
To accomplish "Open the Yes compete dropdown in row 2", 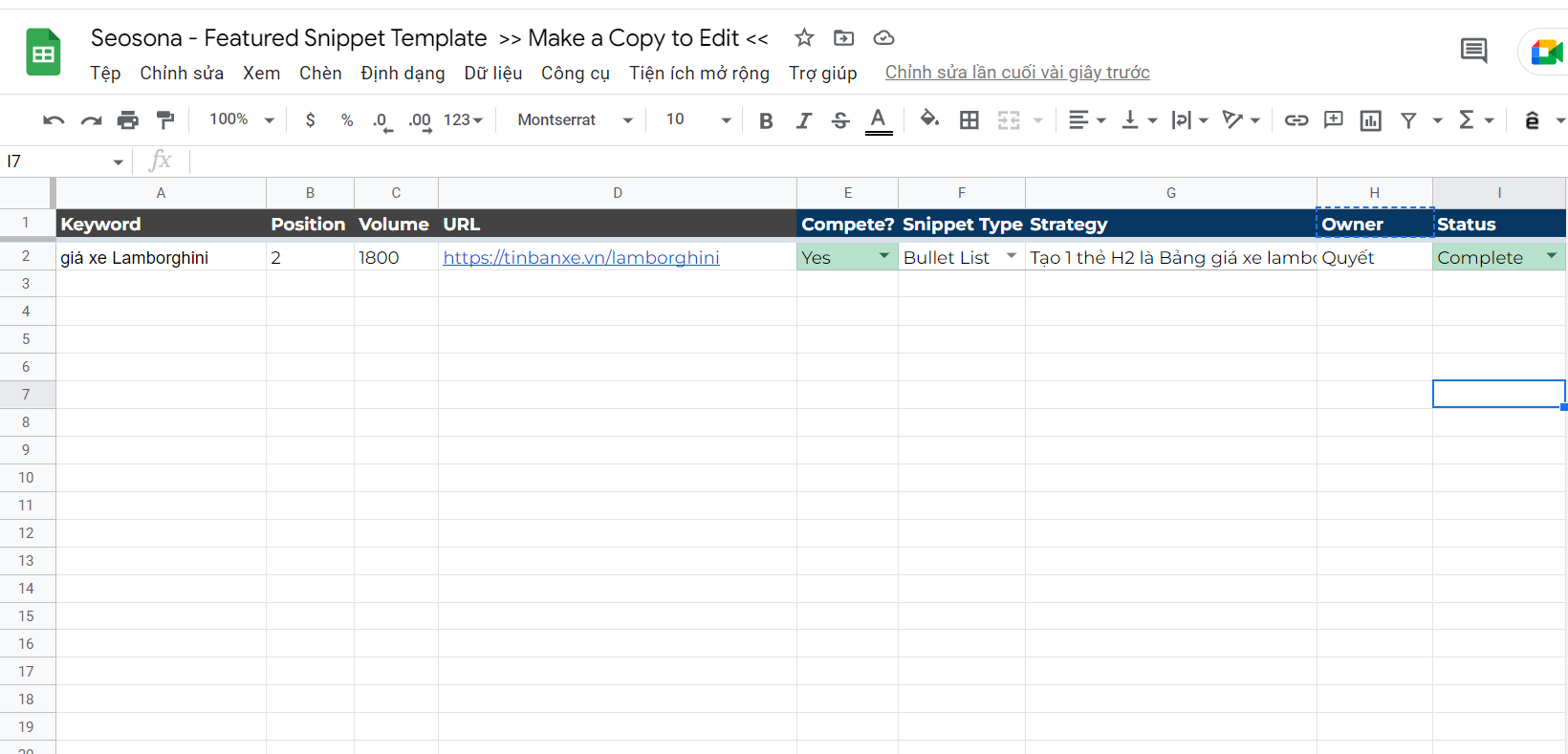I will [x=884, y=256].
